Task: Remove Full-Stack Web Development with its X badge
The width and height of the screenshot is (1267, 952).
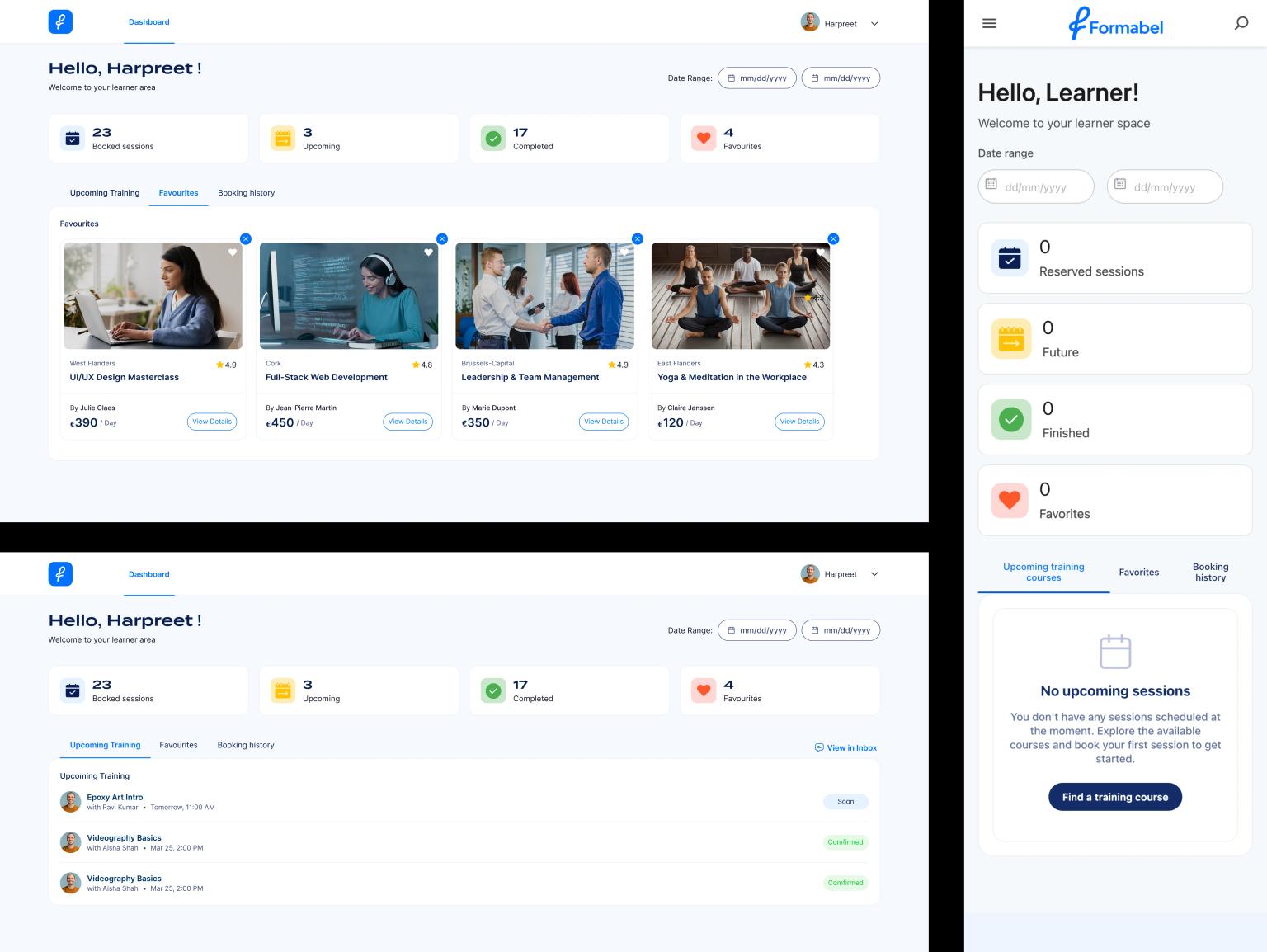Action: point(441,238)
